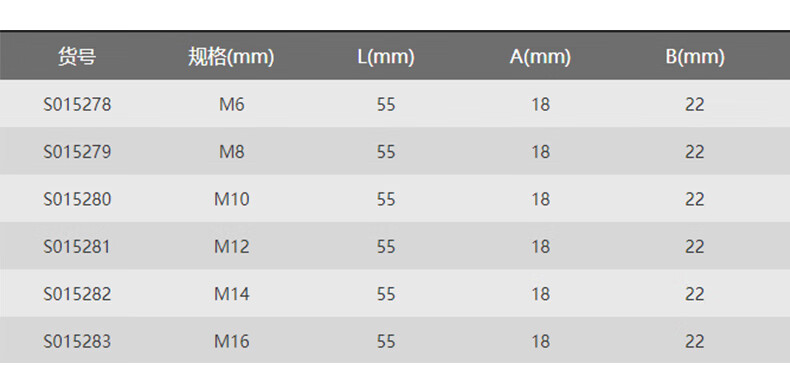Click the B(mm) column header

(695, 57)
